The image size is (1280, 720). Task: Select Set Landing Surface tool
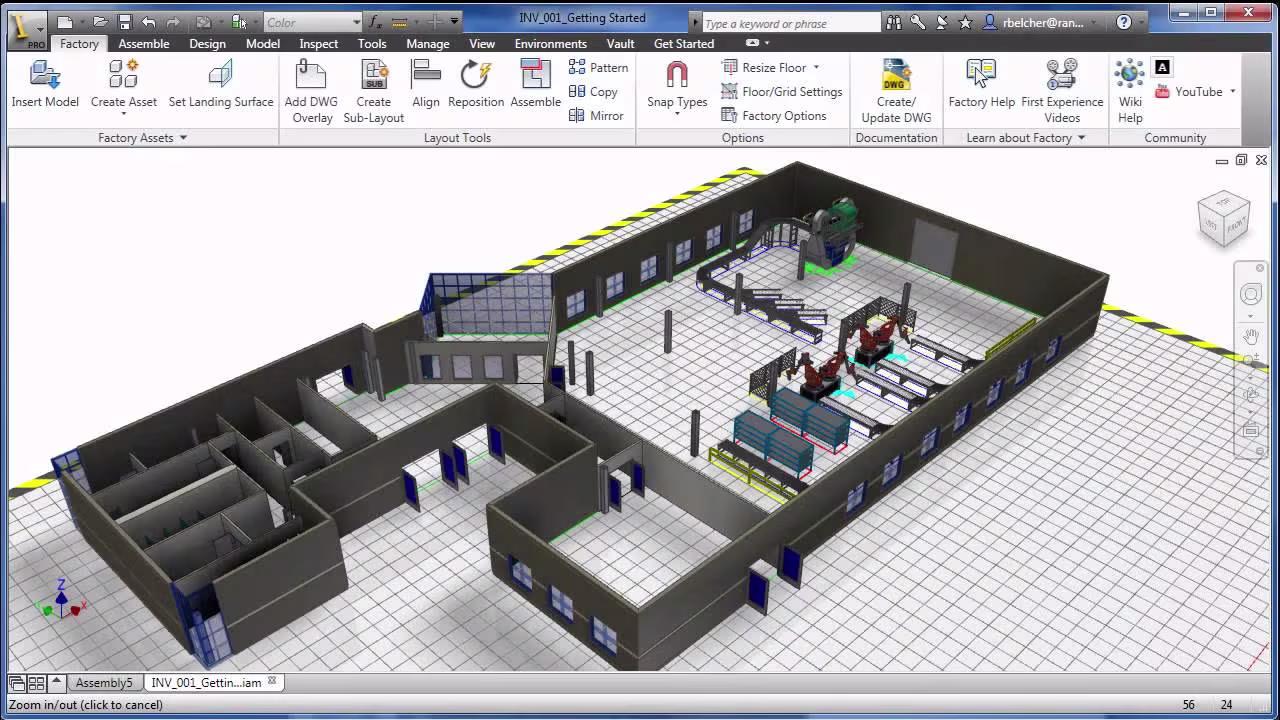[220, 84]
